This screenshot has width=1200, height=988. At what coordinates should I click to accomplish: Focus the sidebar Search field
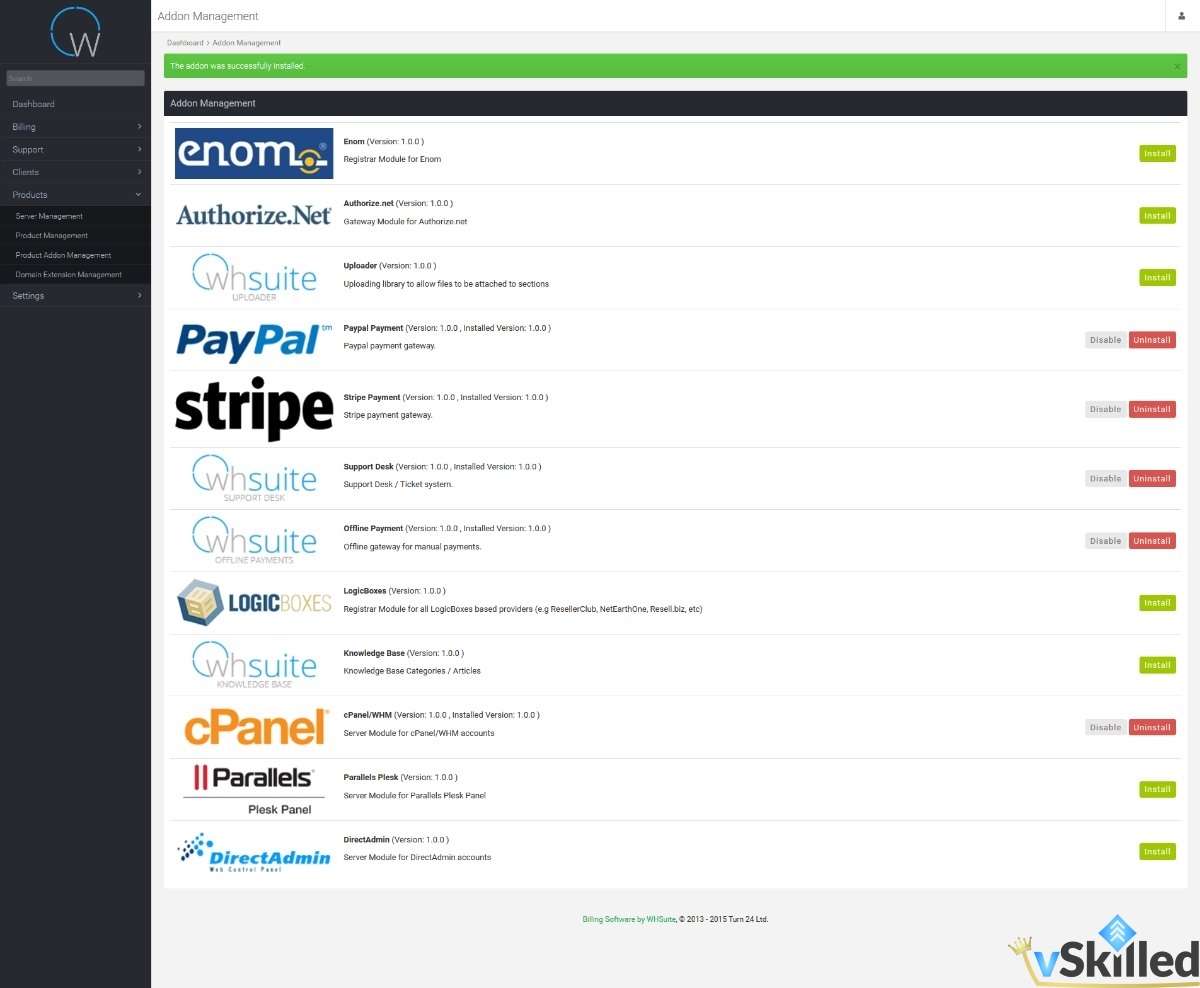[75, 78]
